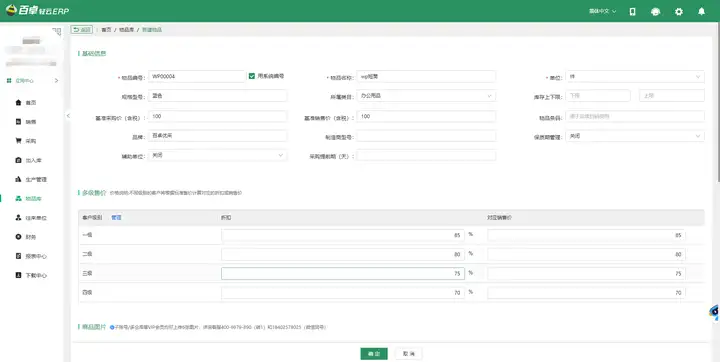Click the 三级 discount field showing 75
The height and width of the screenshot is (362, 720).
[x=343, y=274]
